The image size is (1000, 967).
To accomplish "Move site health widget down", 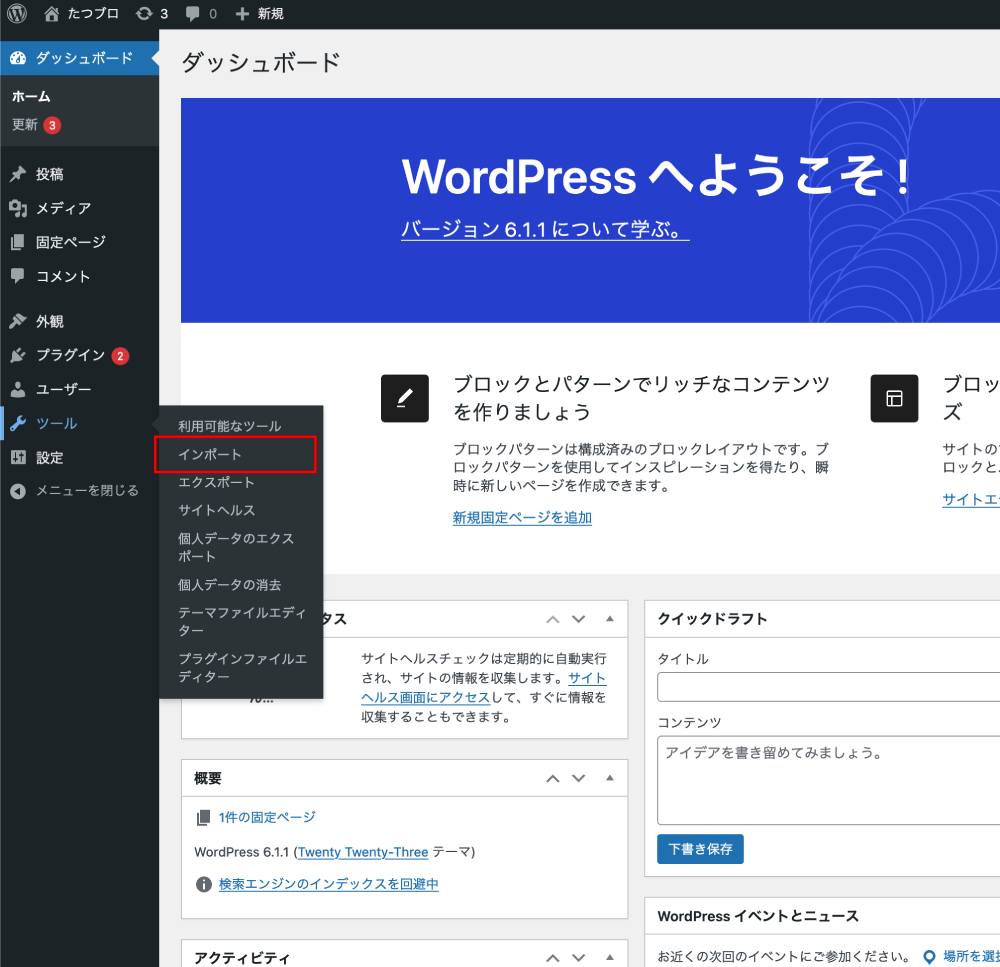I will point(578,619).
